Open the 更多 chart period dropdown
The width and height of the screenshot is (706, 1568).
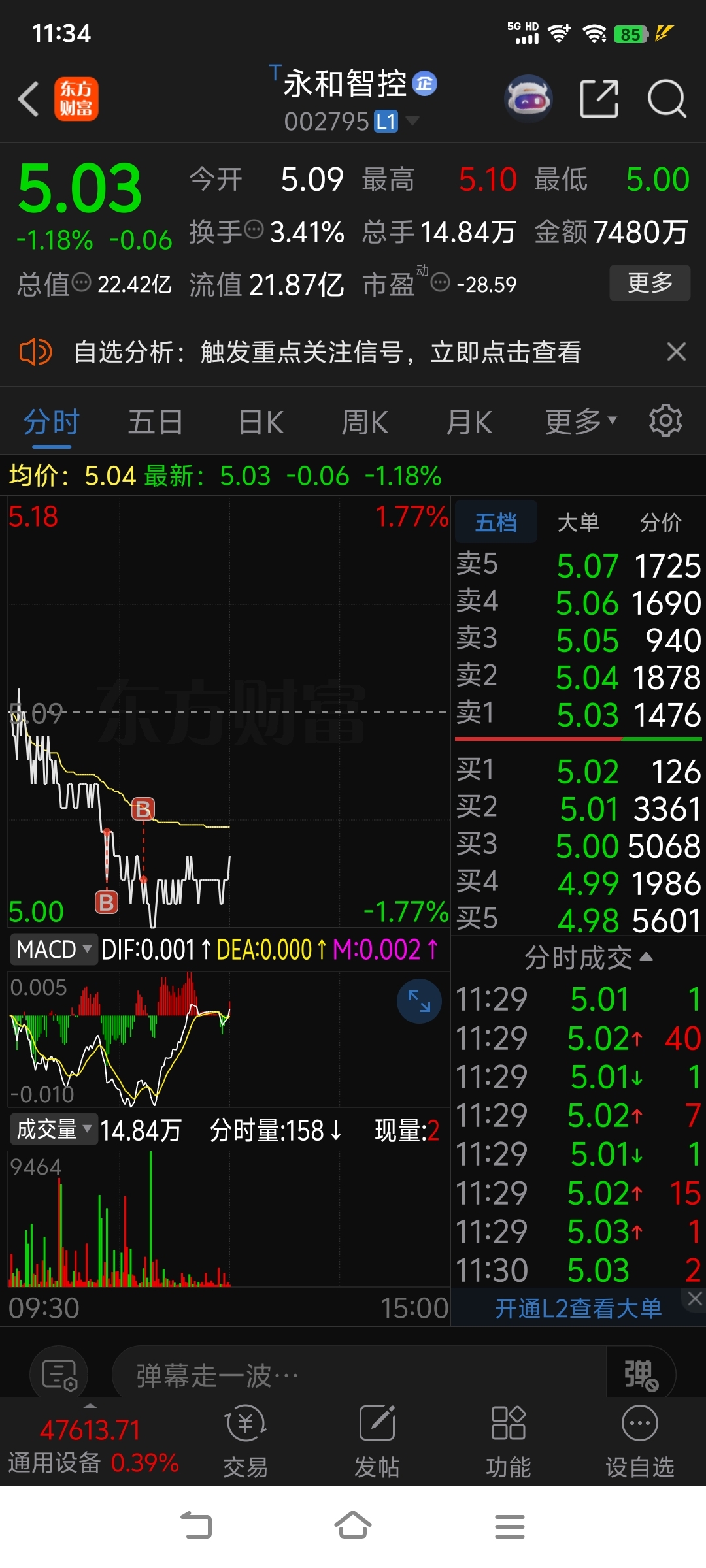coord(581,421)
